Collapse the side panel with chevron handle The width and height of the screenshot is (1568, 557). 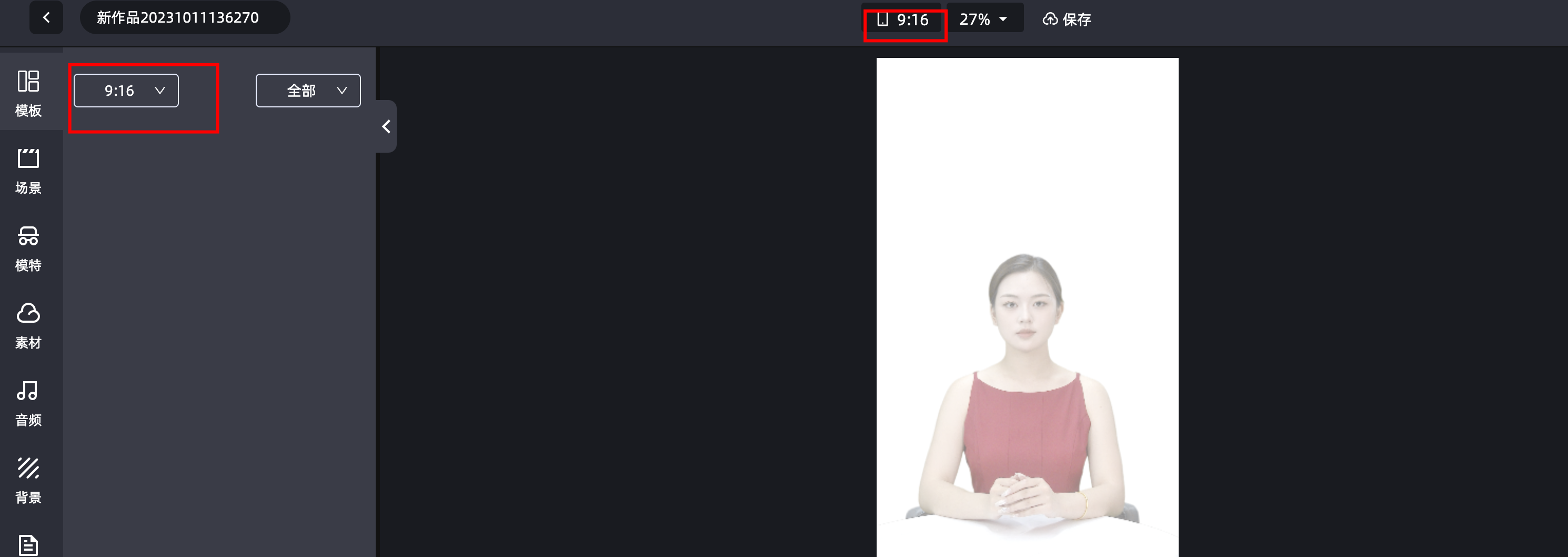(386, 127)
